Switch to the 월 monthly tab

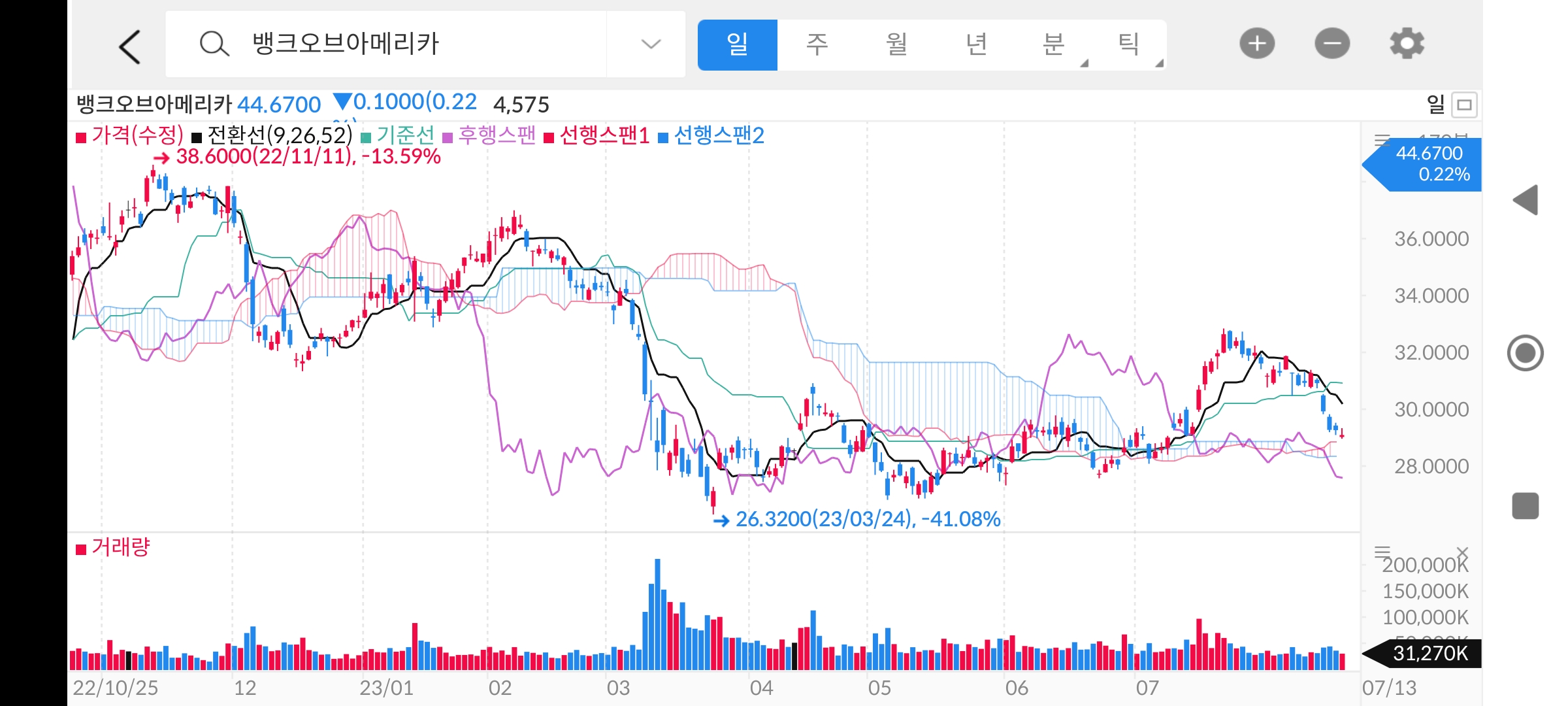[x=896, y=44]
